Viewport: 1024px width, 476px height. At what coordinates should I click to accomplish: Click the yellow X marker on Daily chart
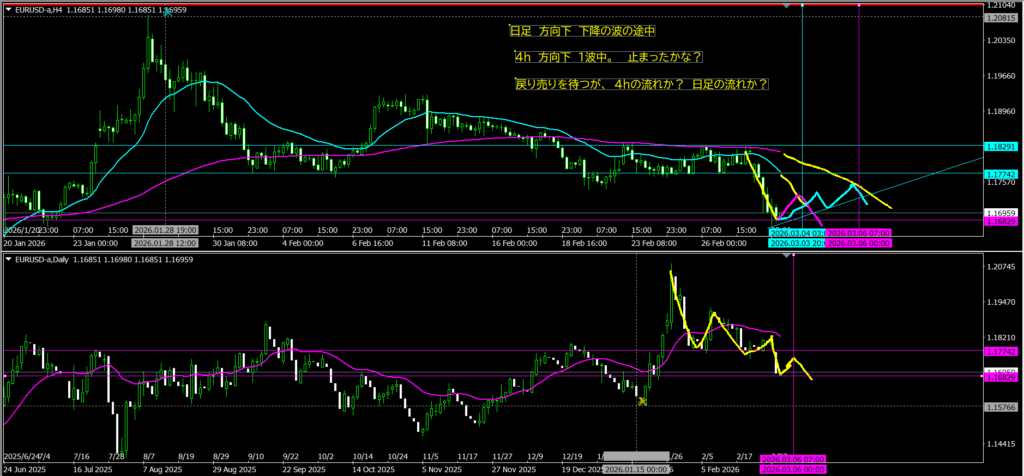coord(642,401)
